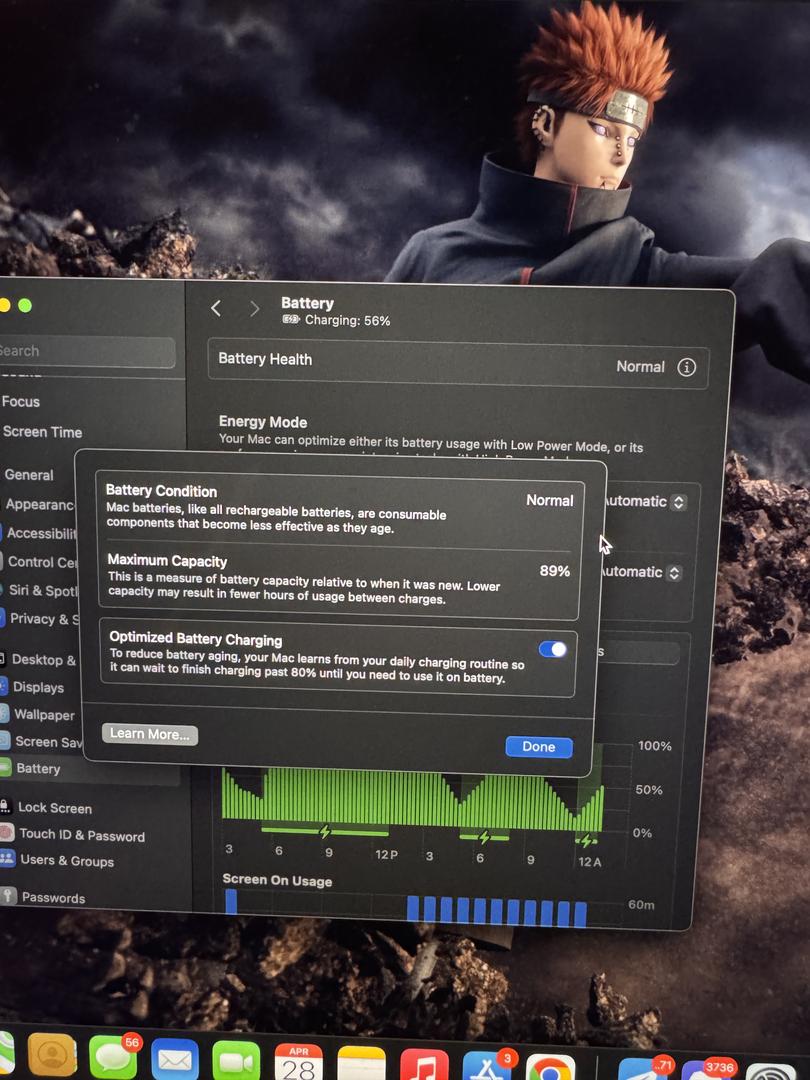Click the 60m label on the usage chart

641,904
